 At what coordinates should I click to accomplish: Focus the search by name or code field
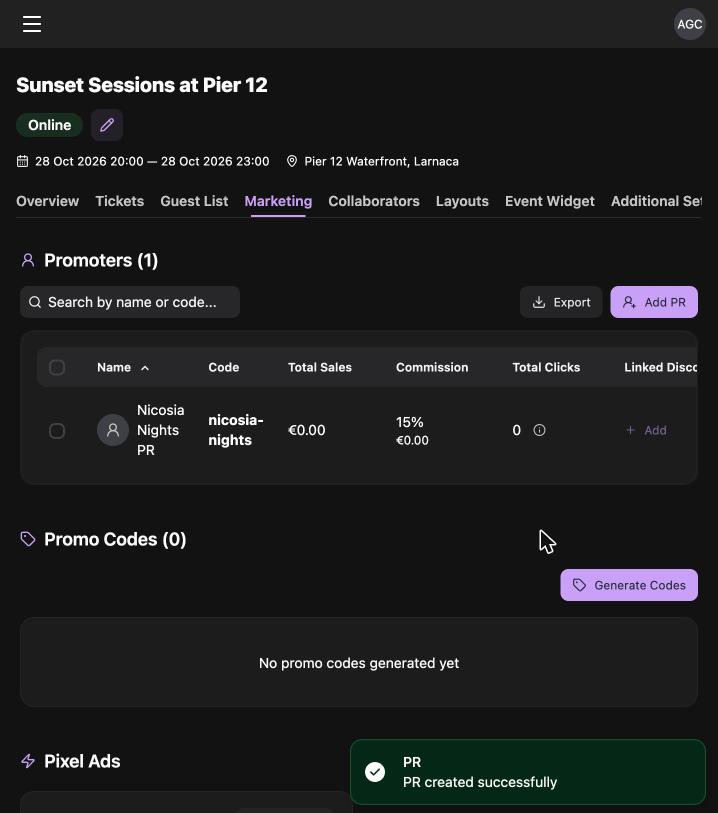pyautogui.click(x=130, y=302)
